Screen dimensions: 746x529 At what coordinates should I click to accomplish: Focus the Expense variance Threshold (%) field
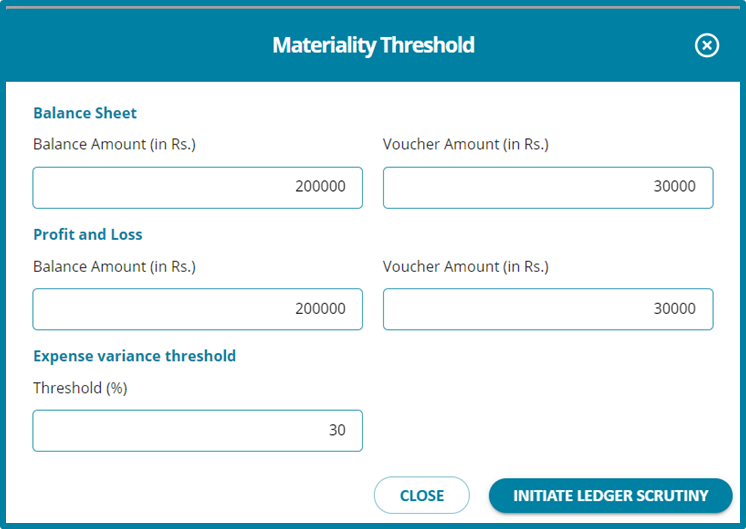point(197,431)
